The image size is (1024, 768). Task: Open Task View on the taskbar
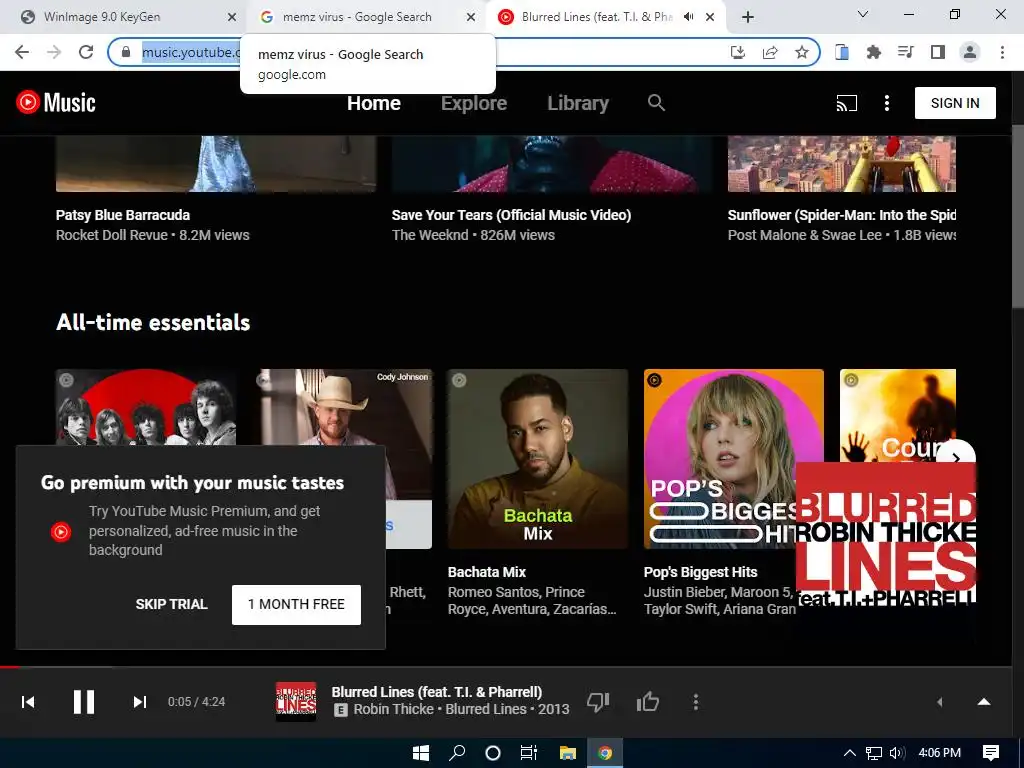[528, 753]
